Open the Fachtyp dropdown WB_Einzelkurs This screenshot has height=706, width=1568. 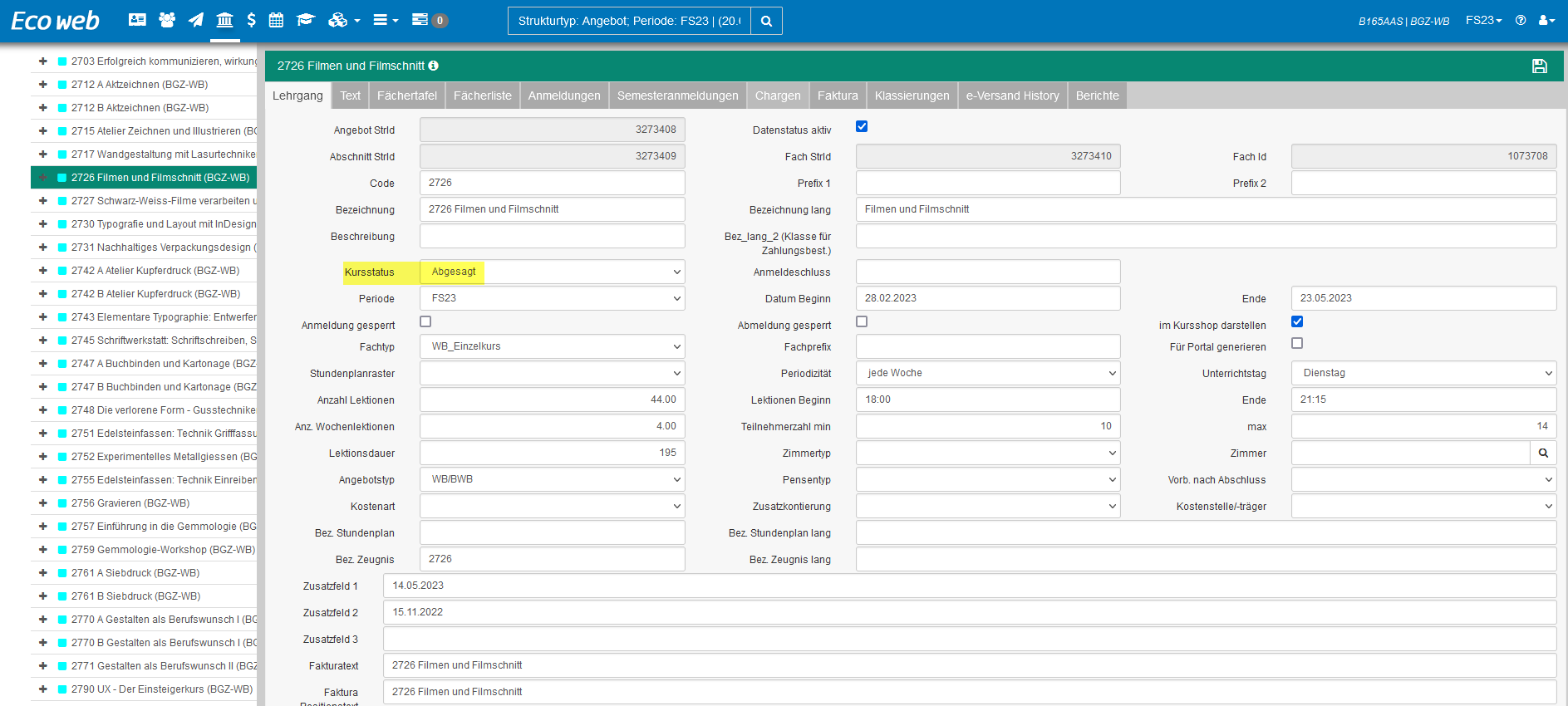(553, 346)
